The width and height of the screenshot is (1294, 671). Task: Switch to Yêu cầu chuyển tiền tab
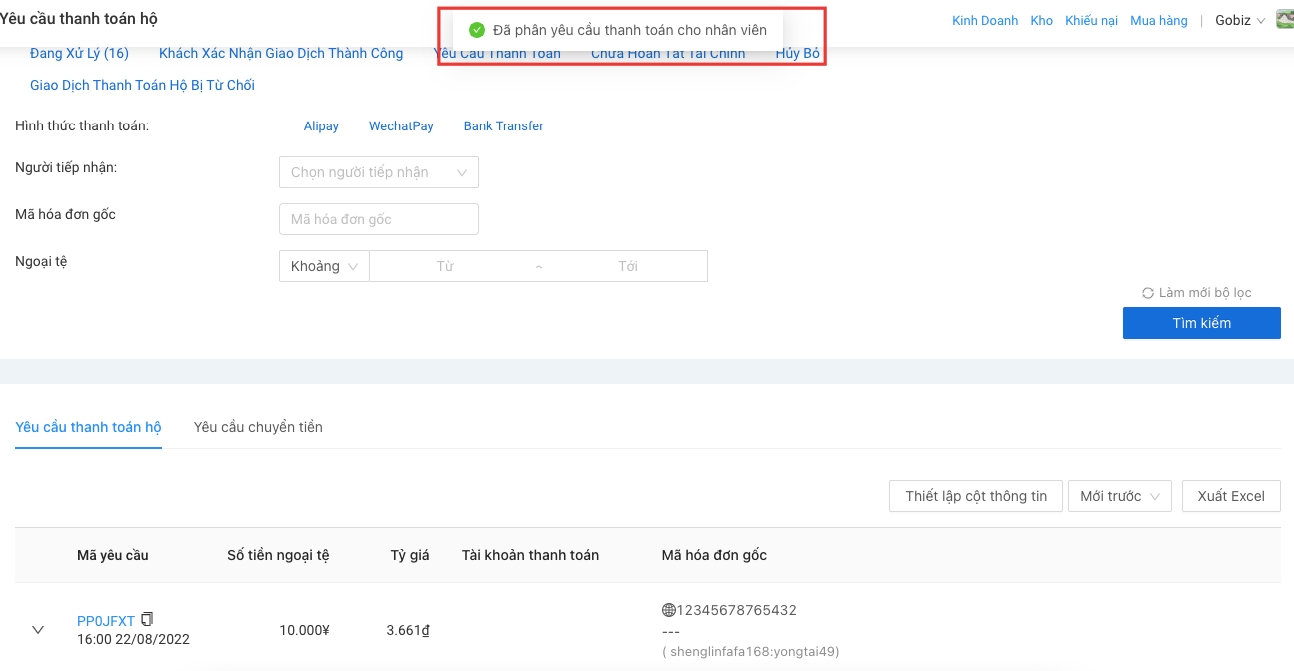tap(258, 427)
